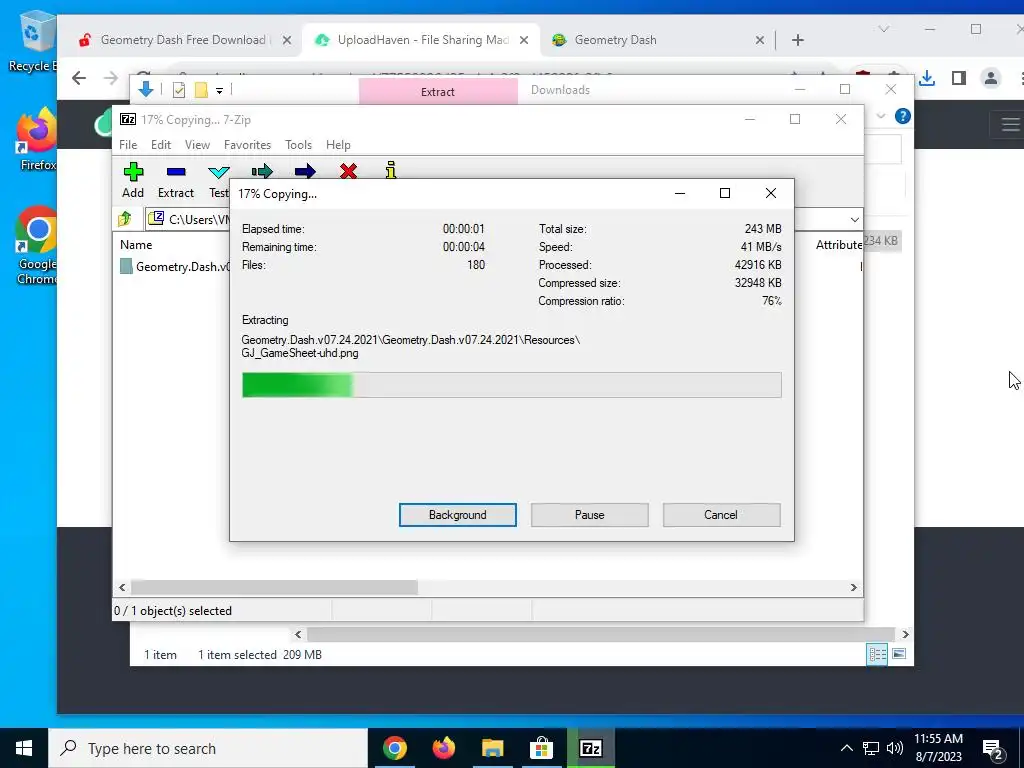The width and height of the screenshot is (1024, 768).
Task: Click the Test icon in 7-Zip toolbar
Action: (x=219, y=180)
